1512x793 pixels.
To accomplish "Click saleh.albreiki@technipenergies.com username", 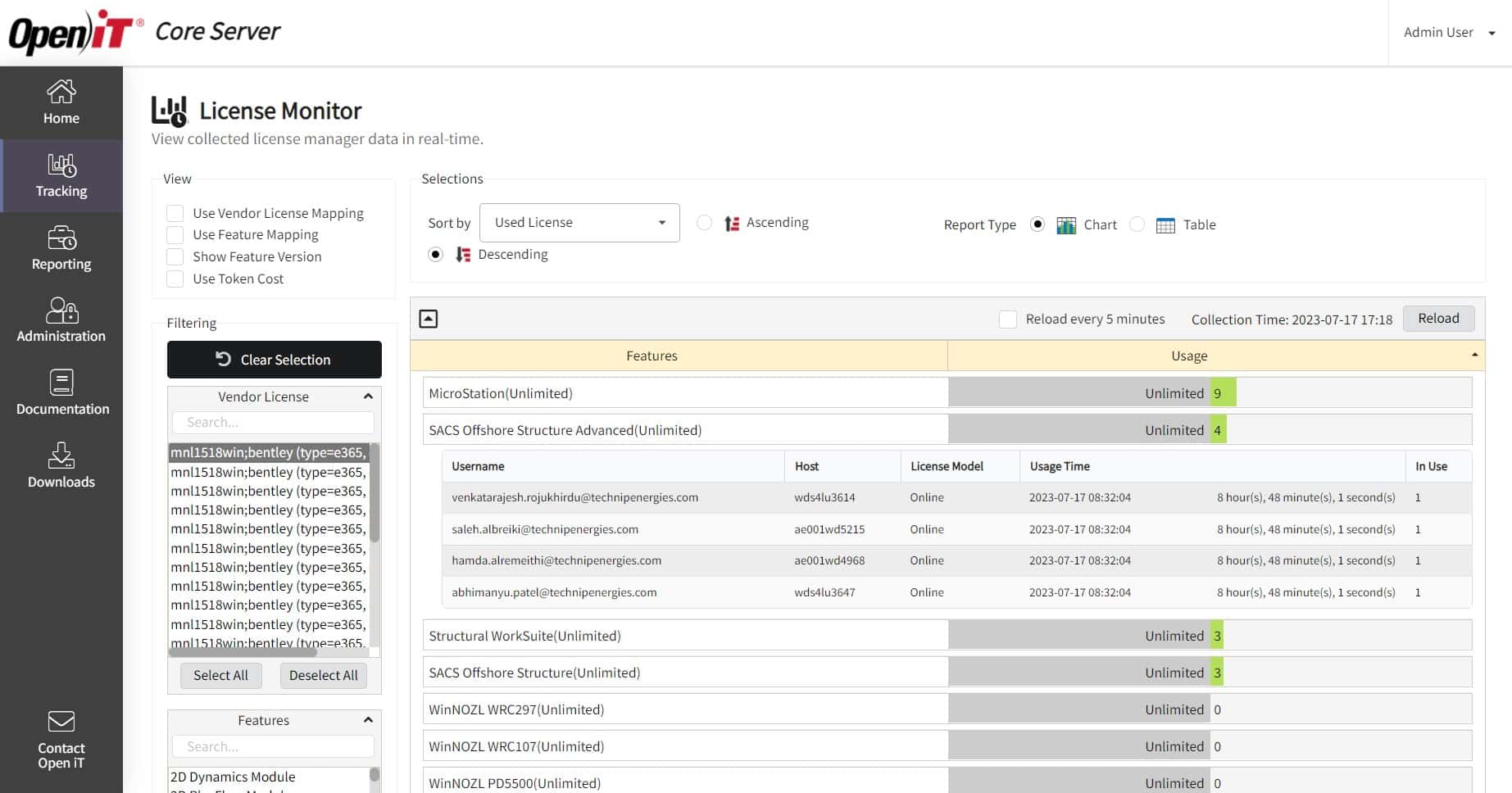I will tap(545, 529).
